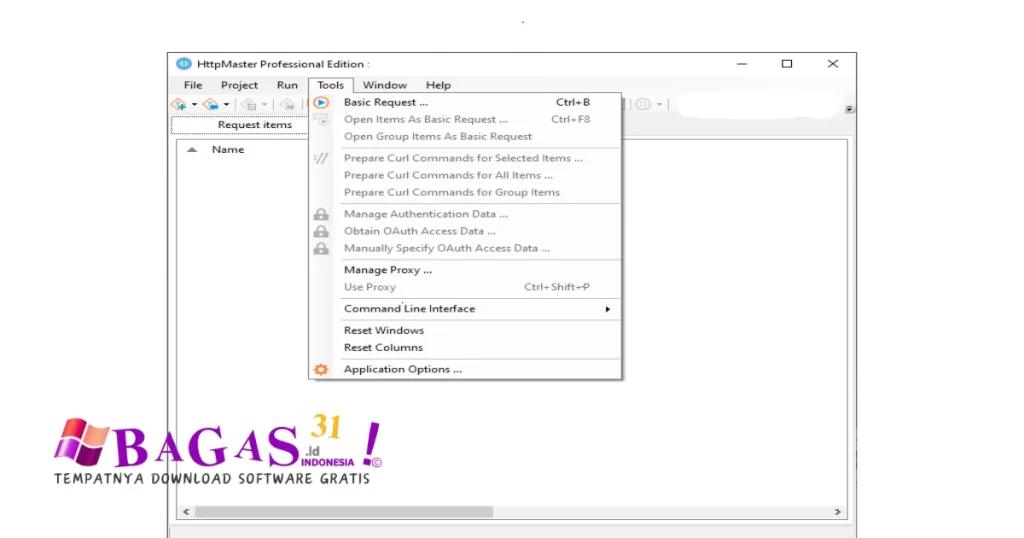Click the sort arrow beside Name

coord(192,150)
